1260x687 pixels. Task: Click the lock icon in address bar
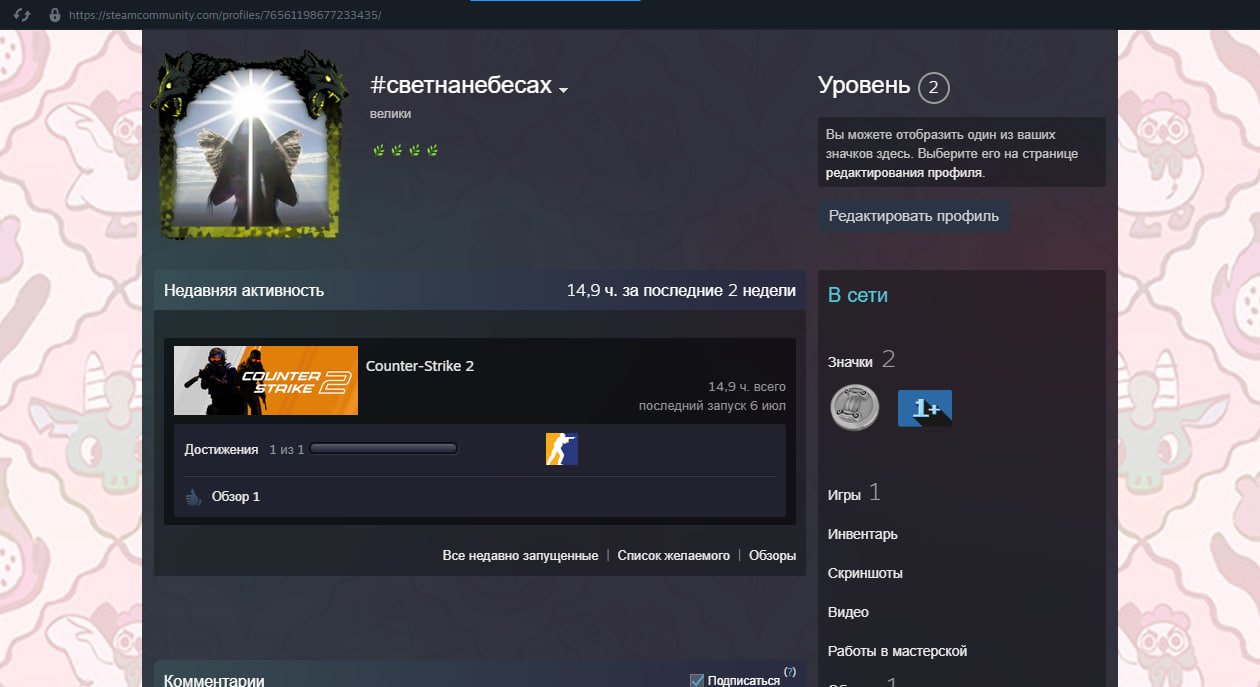[55, 15]
